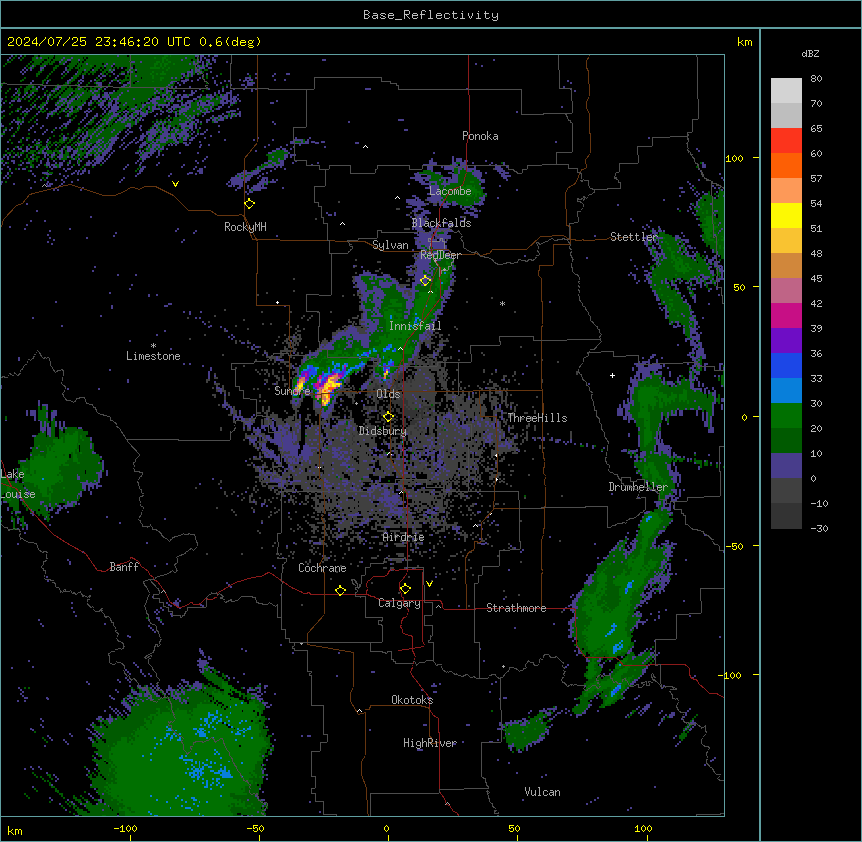Image resolution: width=862 pixels, height=842 pixels.
Task: Click the km unit label at the bottom left
Action: pyautogui.click(x=15, y=830)
